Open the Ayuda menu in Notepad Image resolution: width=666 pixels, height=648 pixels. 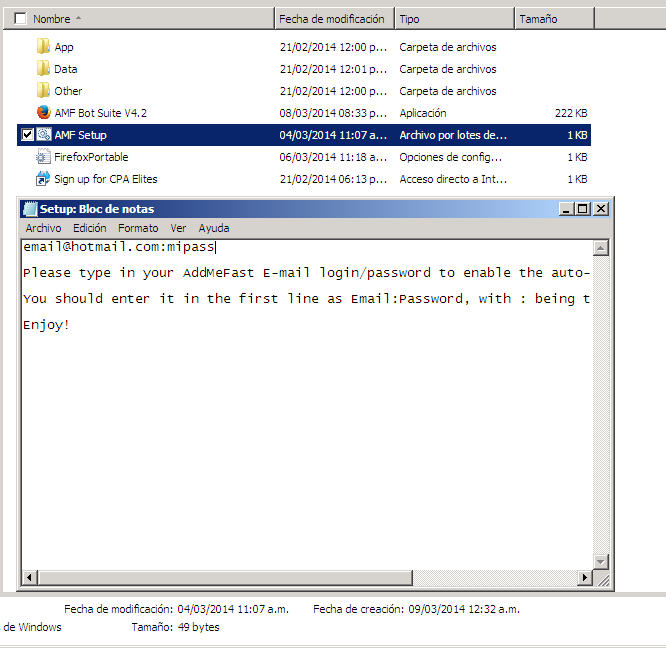tap(214, 228)
